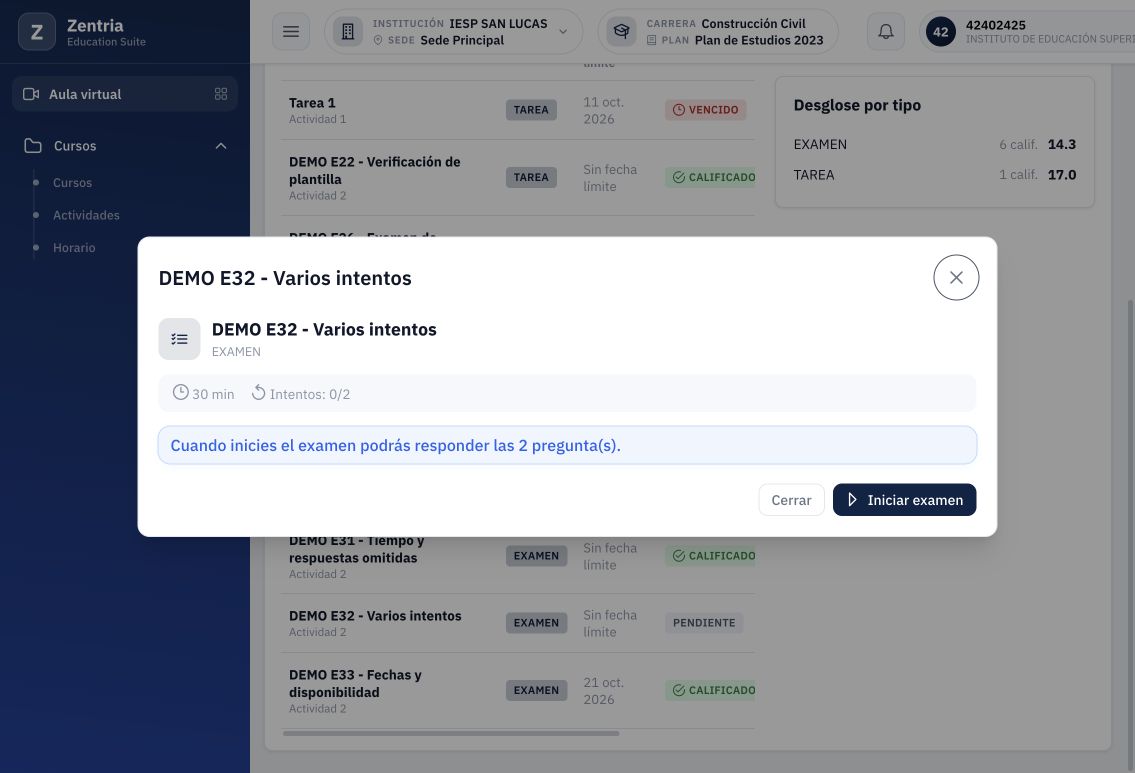
Task: Click the Aula virtual camera icon
Action: [x=31, y=94]
